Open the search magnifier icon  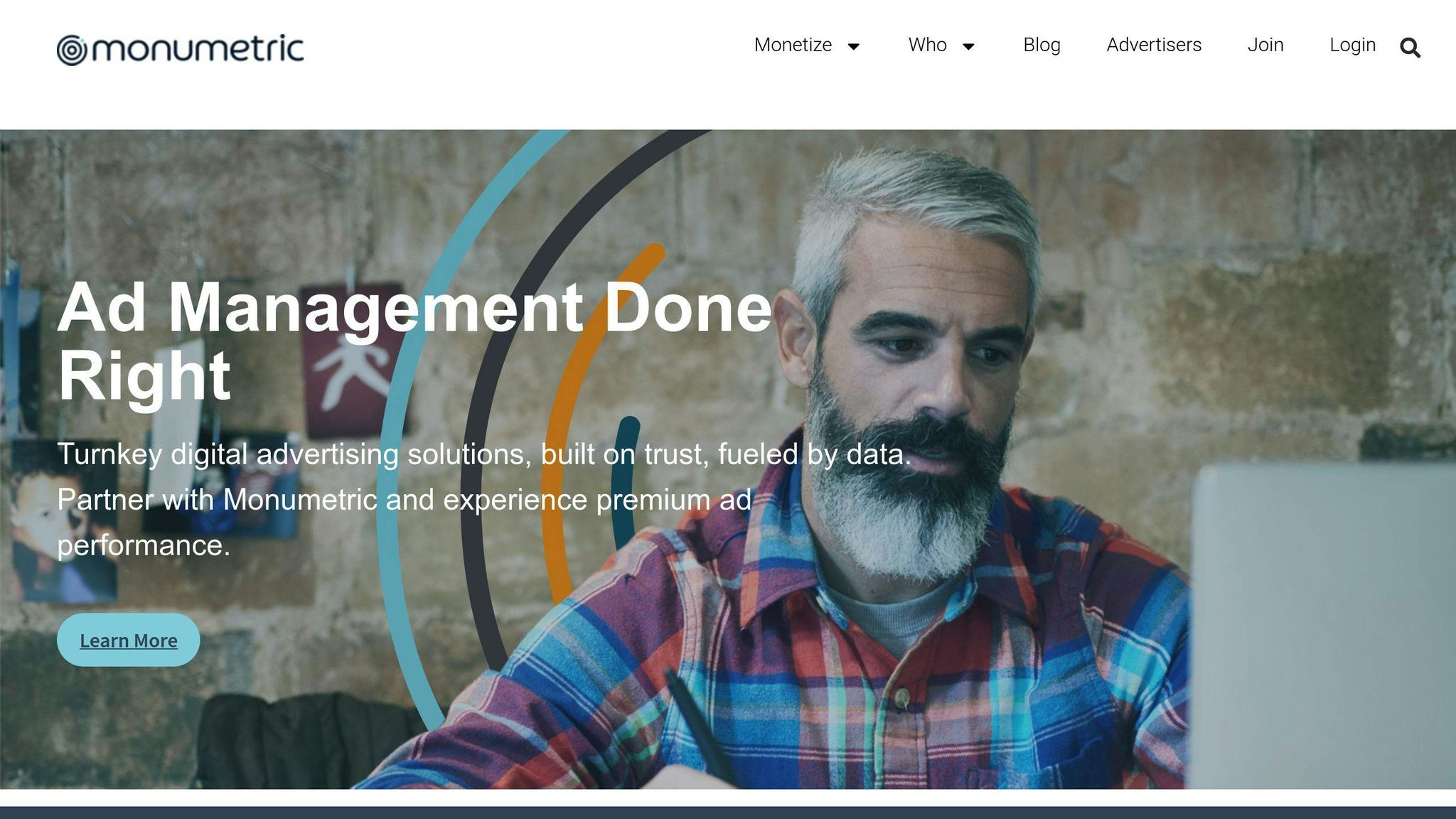tap(1410, 48)
